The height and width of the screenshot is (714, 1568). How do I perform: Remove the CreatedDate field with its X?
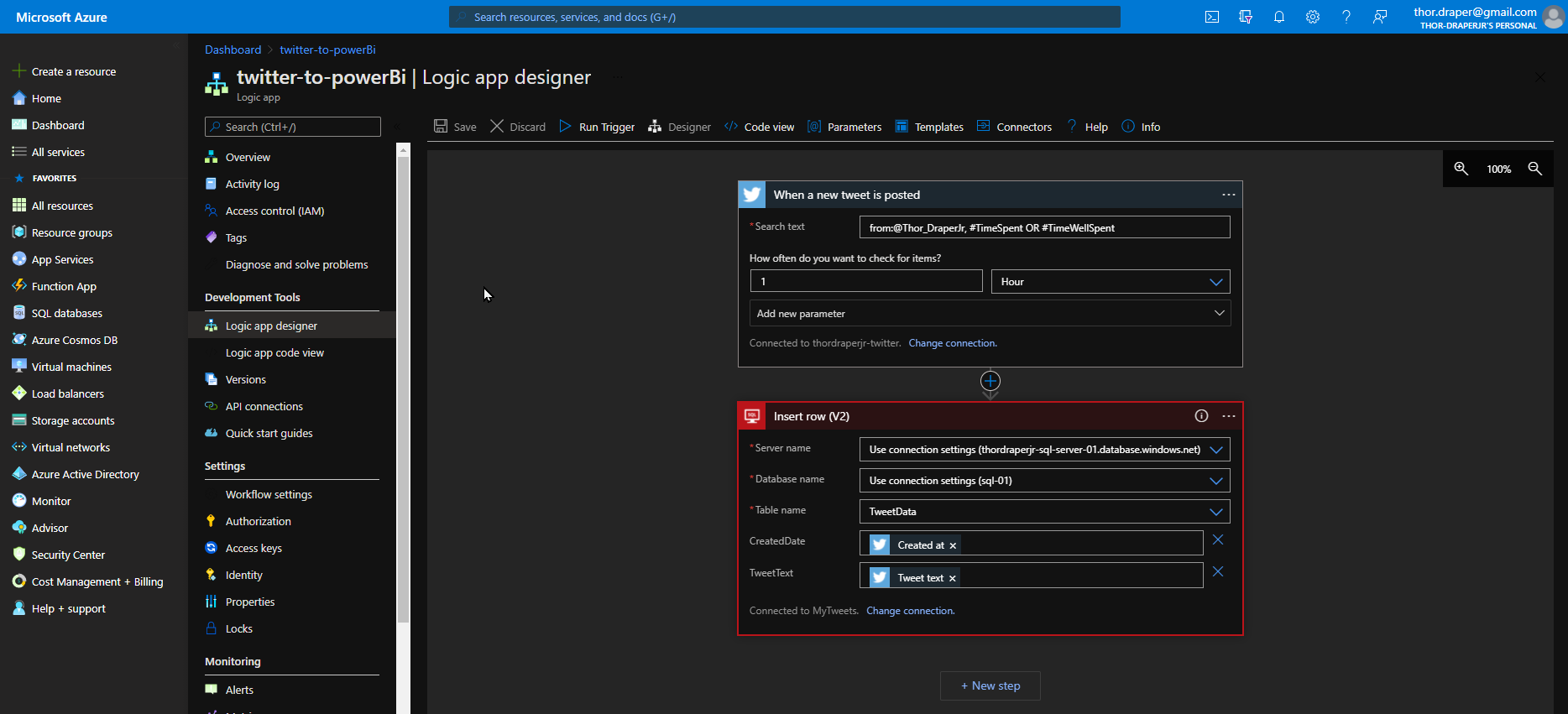[x=1218, y=540]
